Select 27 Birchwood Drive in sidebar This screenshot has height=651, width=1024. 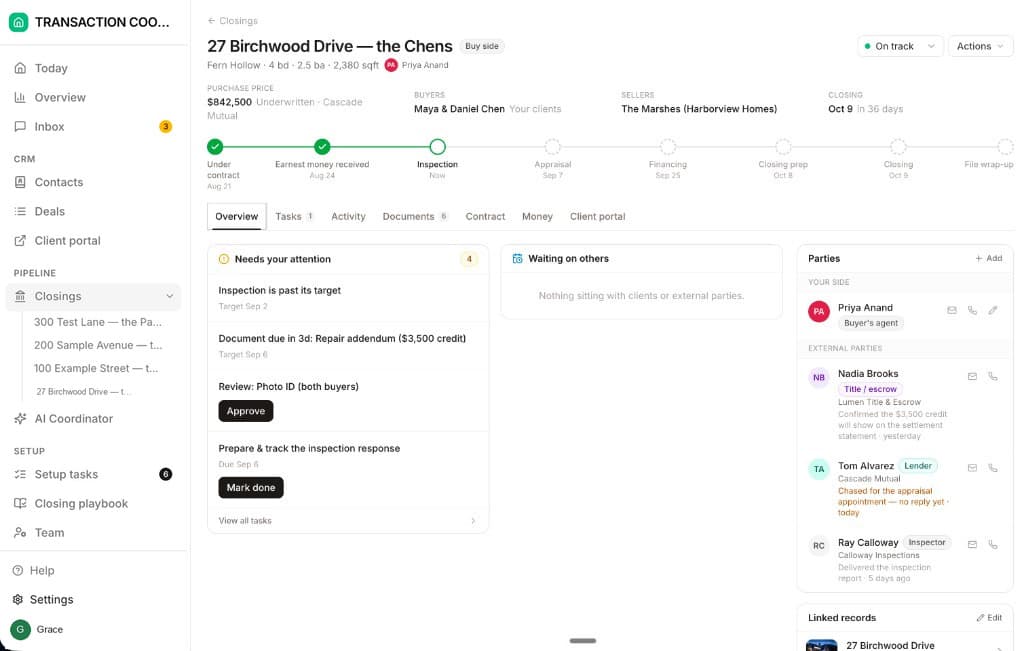(84, 392)
